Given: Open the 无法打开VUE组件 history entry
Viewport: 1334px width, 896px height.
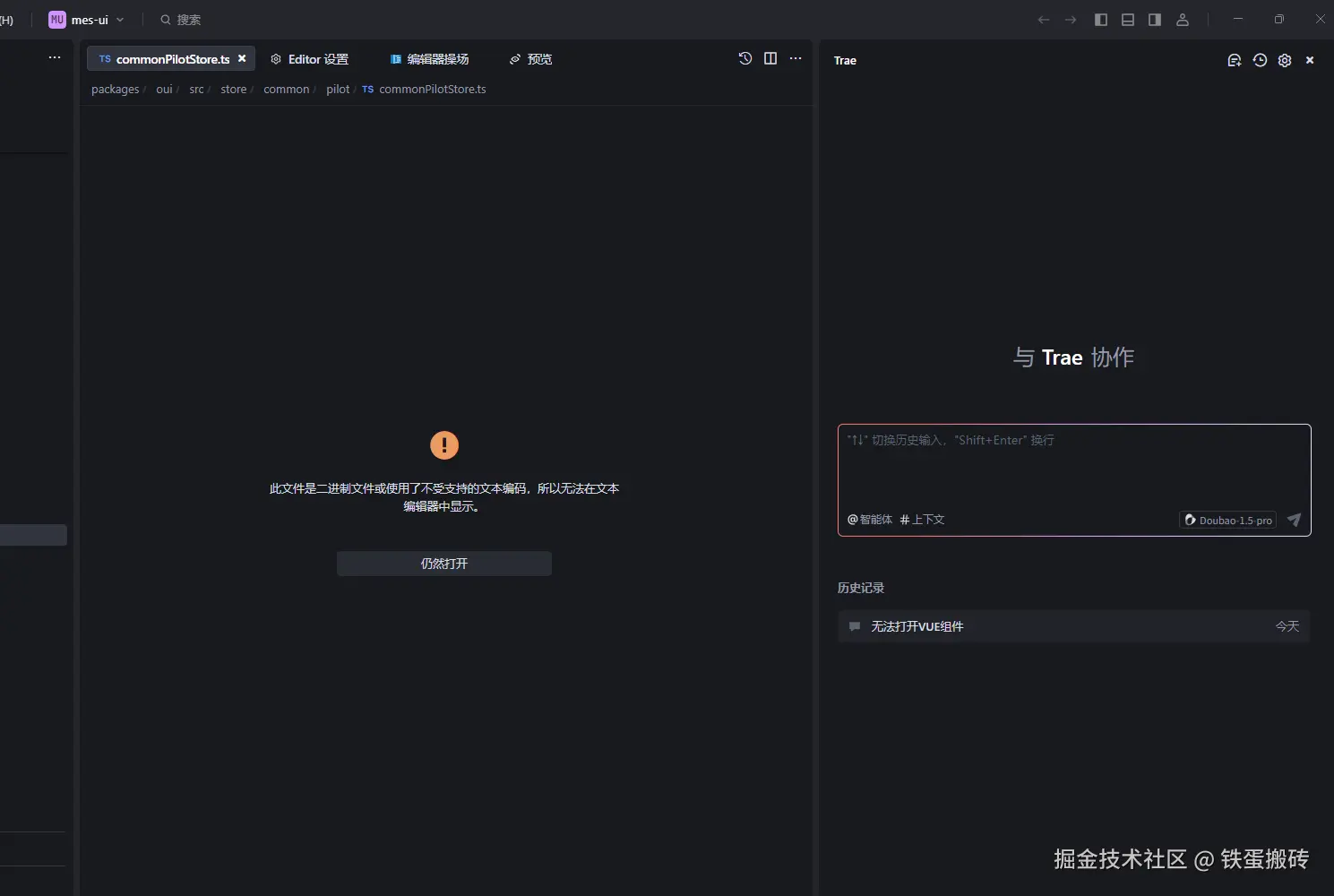Looking at the screenshot, I should [x=1074, y=626].
